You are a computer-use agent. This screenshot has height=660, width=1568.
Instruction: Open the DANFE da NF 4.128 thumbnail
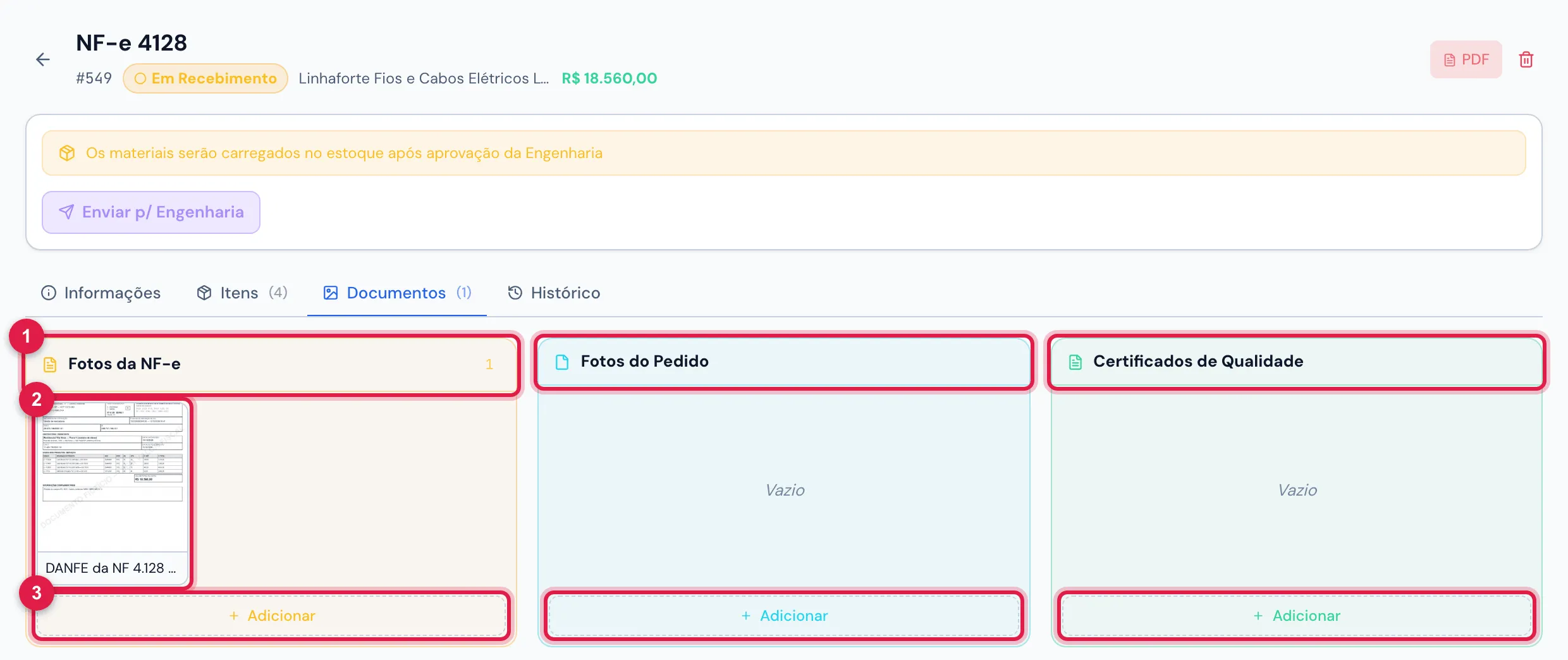pyautogui.click(x=113, y=493)
